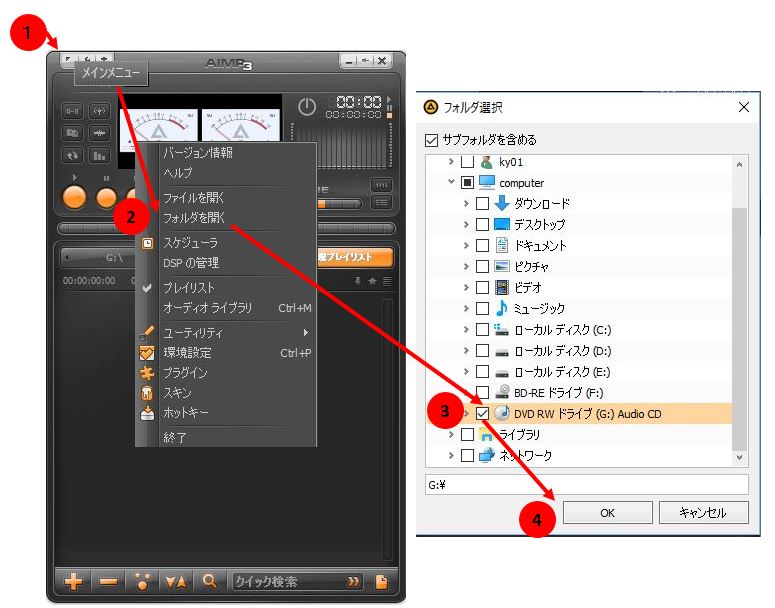Open the internet radio capture icon
This screenshot has width=775, height=608.
(99, 111)
